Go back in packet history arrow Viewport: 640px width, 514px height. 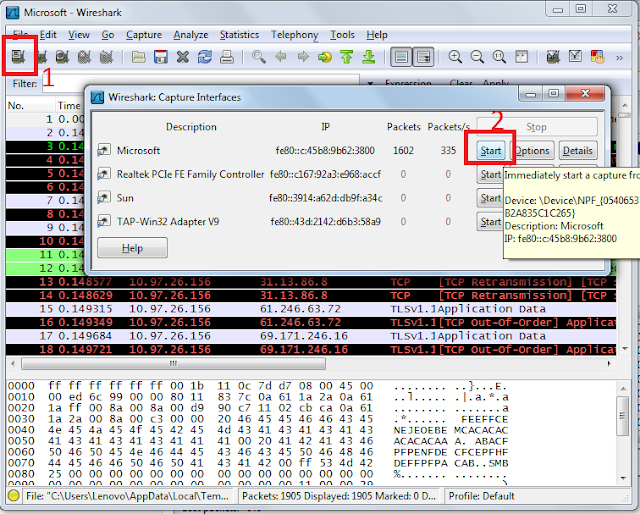pos(281,57)
